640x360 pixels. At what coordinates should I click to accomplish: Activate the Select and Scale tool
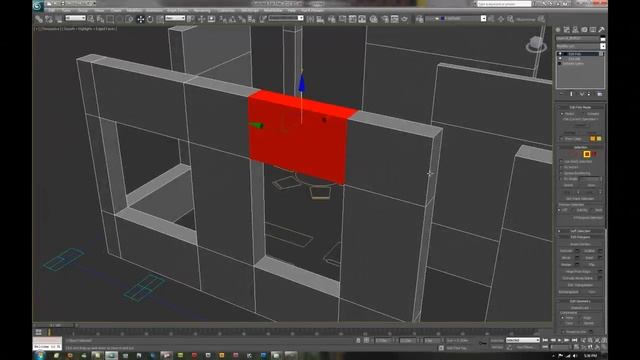pyautogui.click(x=160, y=19)
